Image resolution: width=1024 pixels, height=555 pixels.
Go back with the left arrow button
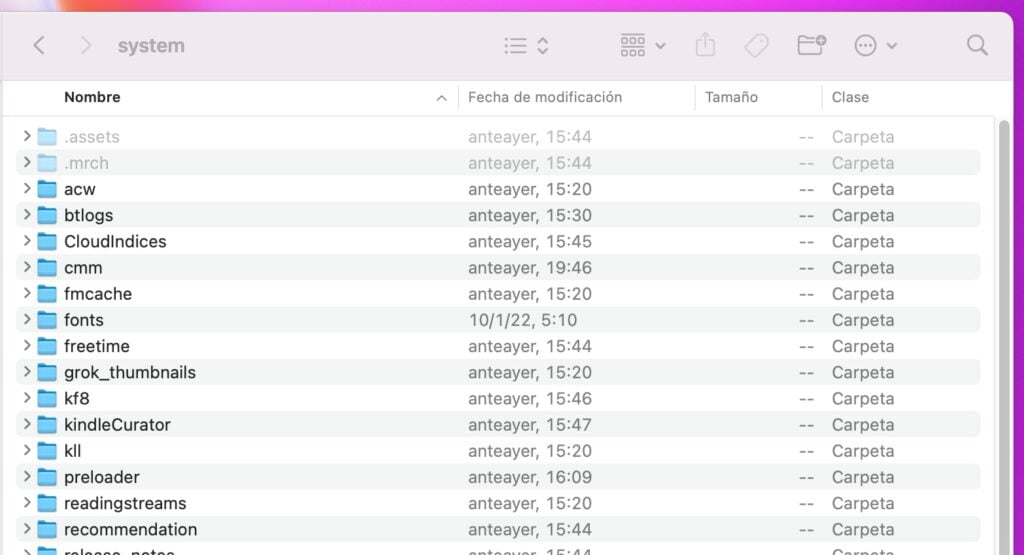[39, 46]
